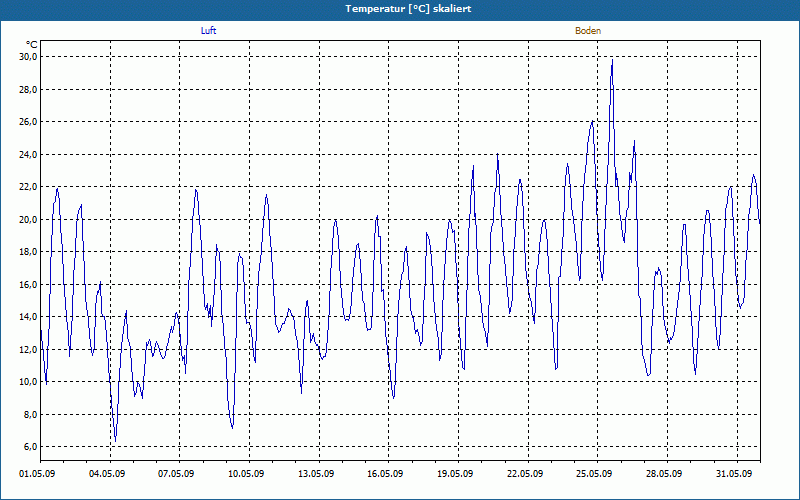Select the 18,0 y-axis value
The width and height of the screenshot is (800, 500).
pyautogui.click(x=29, y=252)
